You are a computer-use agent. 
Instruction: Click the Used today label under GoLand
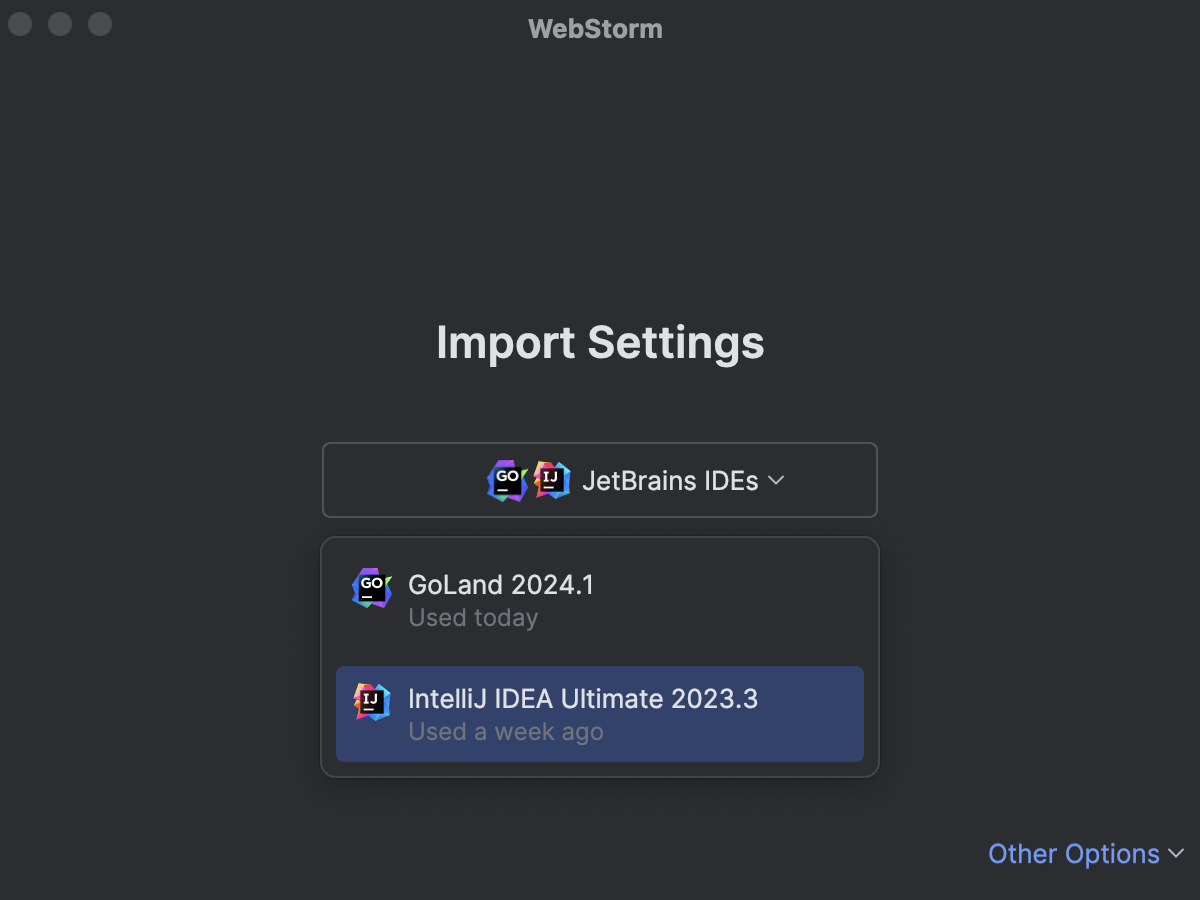click(473, 618)
